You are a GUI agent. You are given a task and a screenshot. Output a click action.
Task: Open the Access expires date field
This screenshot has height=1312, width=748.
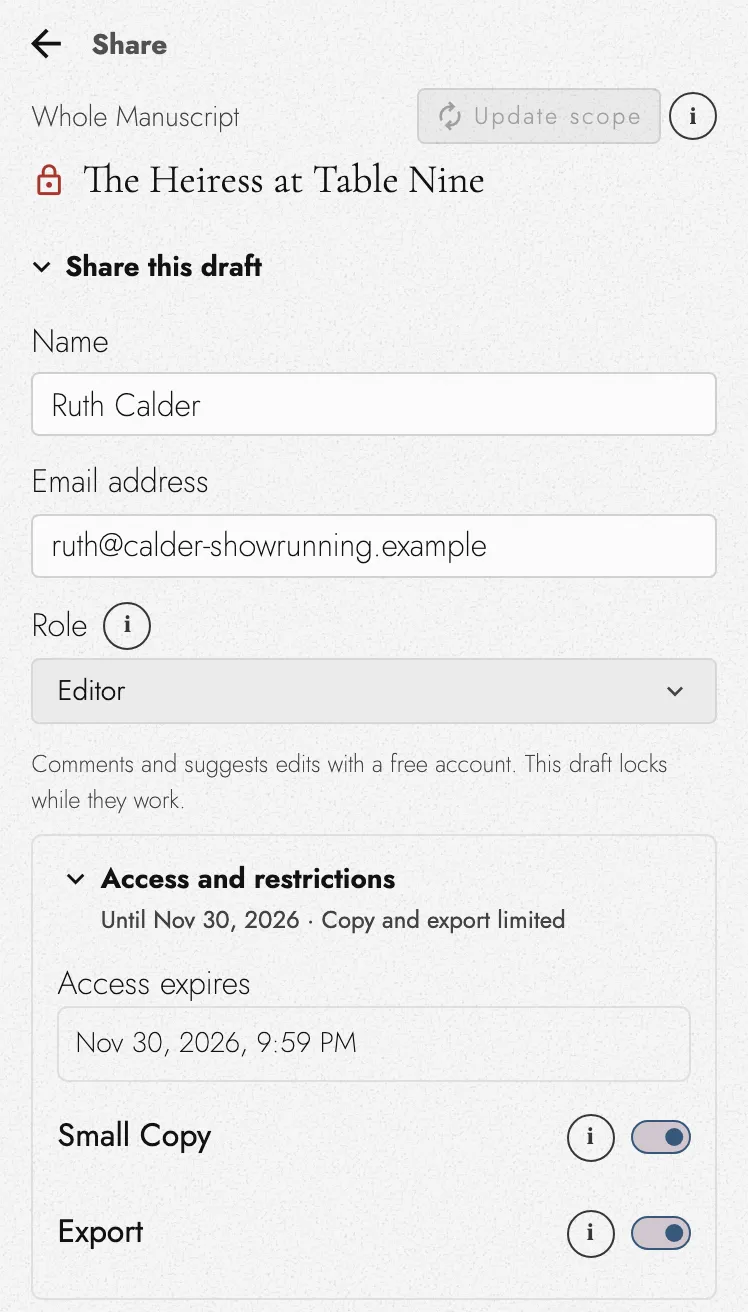point(374,1043)
